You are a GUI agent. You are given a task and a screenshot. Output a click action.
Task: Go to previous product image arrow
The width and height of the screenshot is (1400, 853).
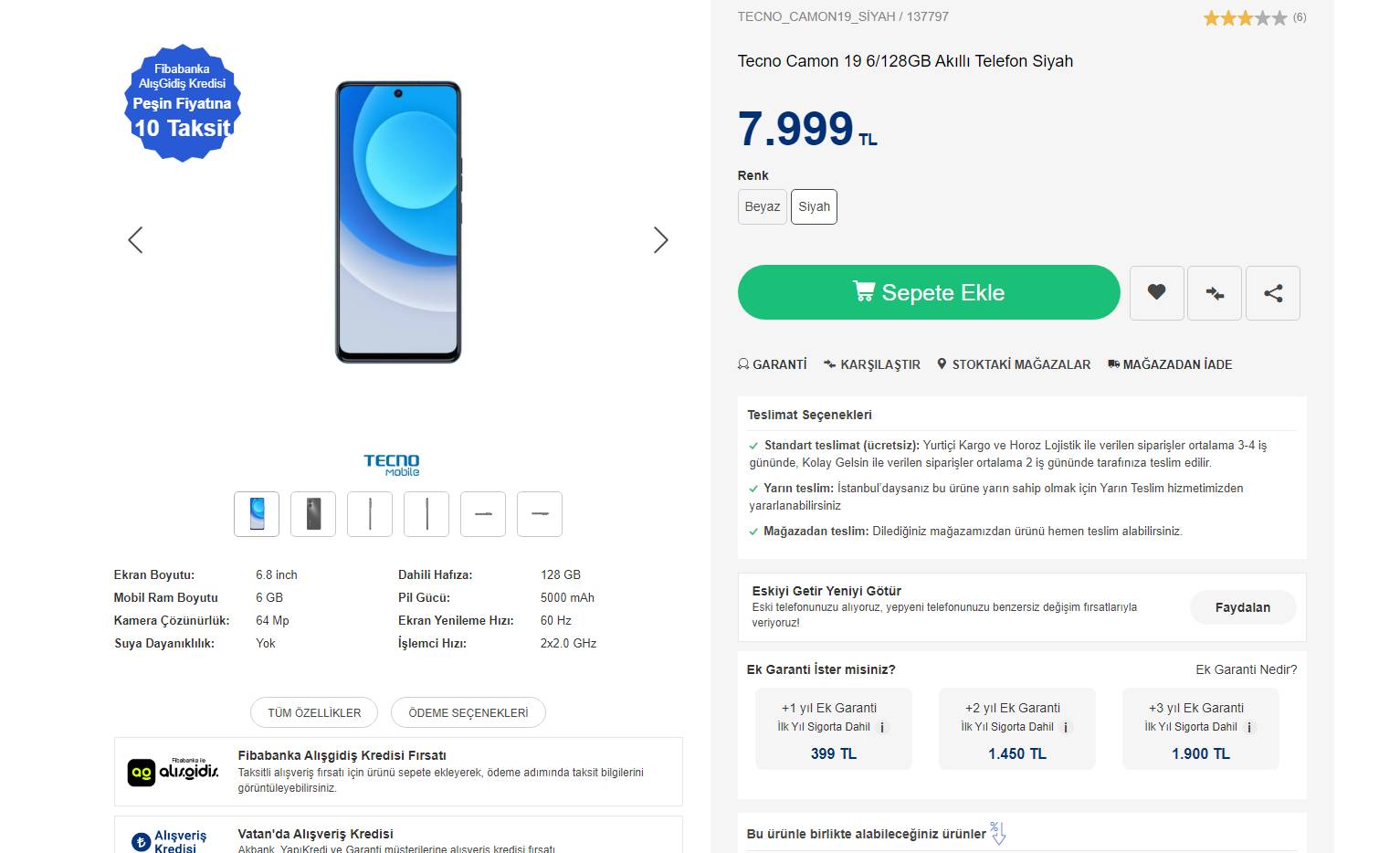point(135,240)
